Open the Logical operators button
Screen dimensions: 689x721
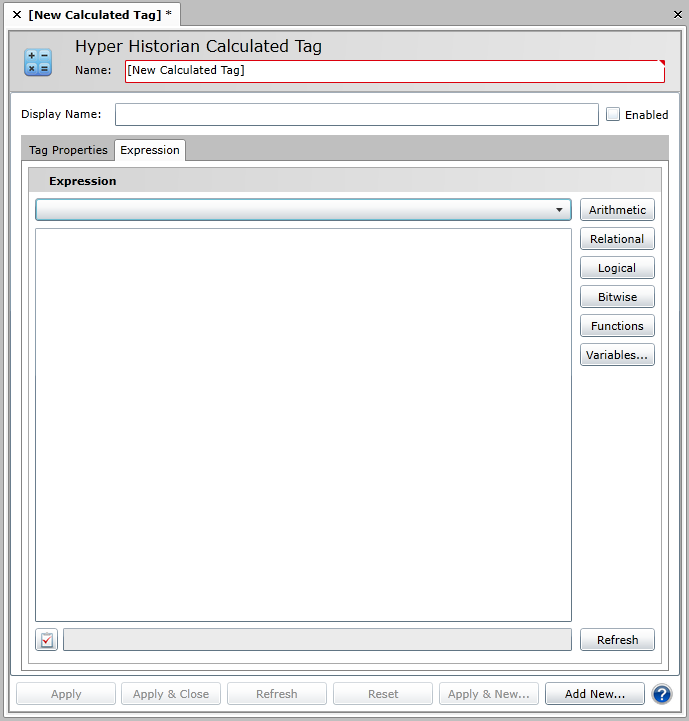[617, 268]
